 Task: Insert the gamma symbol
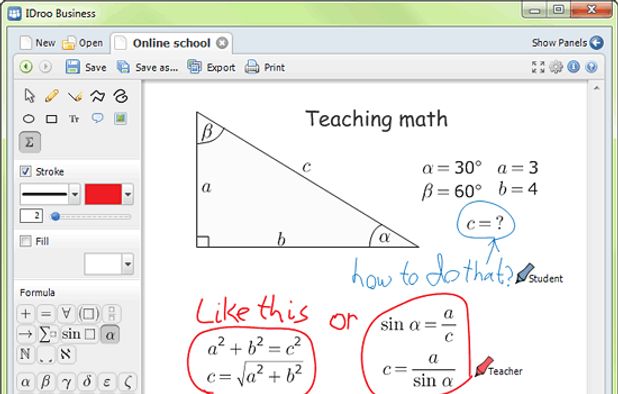(x=66, y=381)
